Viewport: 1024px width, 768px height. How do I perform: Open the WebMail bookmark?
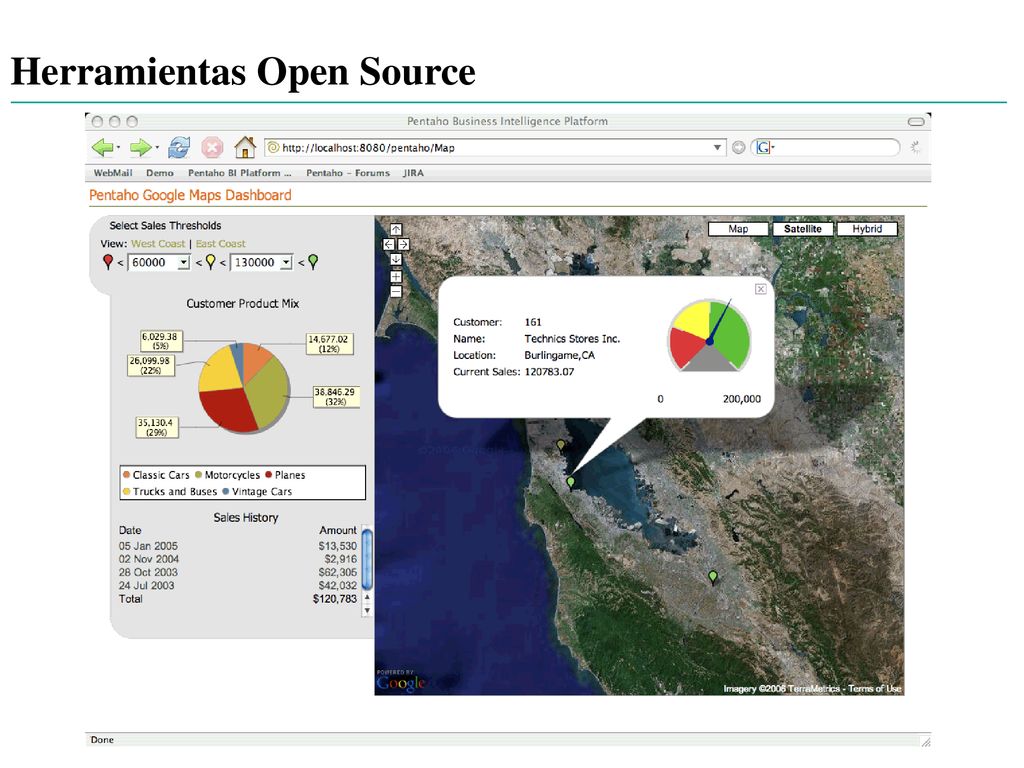point(112,173)
